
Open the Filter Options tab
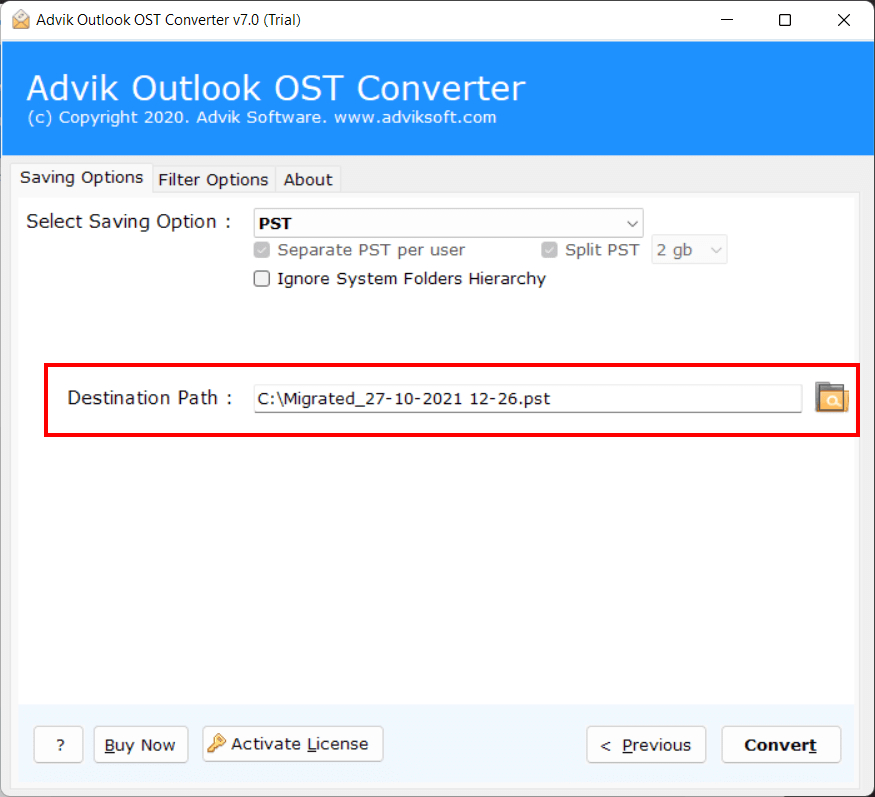click(214, 180)
